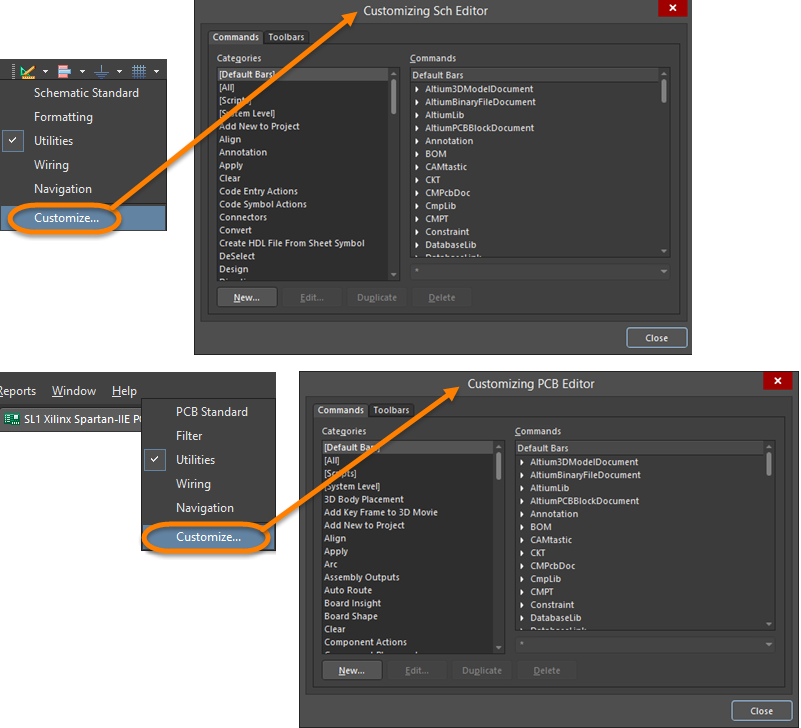Click New button in Customizing PCB Editor
The image size is (801, 728).
click(351, 670)
